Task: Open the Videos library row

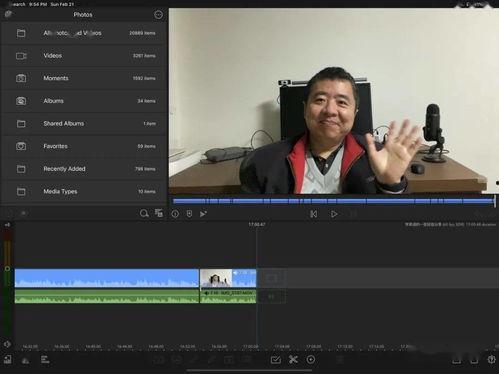Action: coord(84,56)
